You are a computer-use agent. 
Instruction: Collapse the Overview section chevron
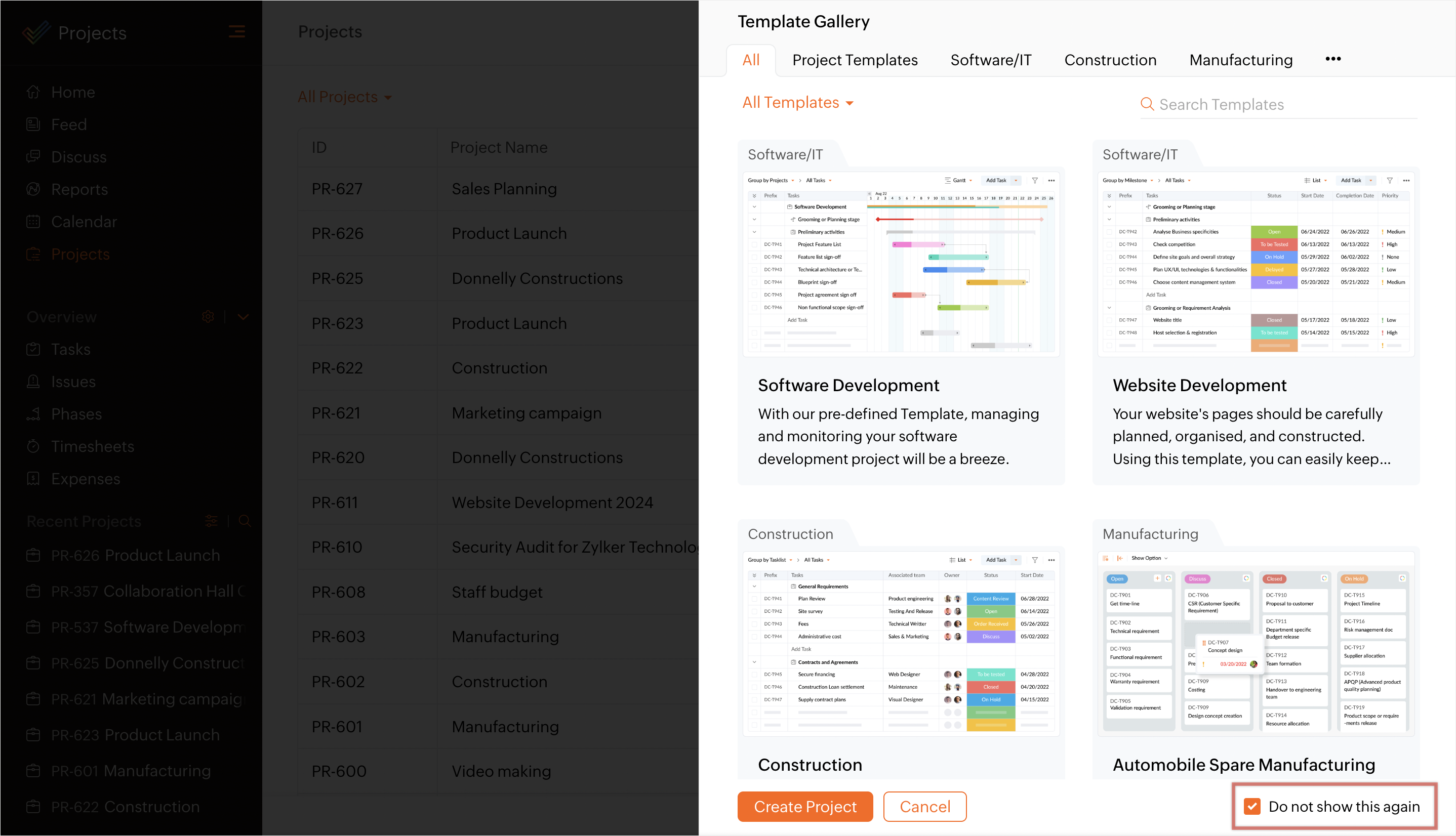click(243, 316)
